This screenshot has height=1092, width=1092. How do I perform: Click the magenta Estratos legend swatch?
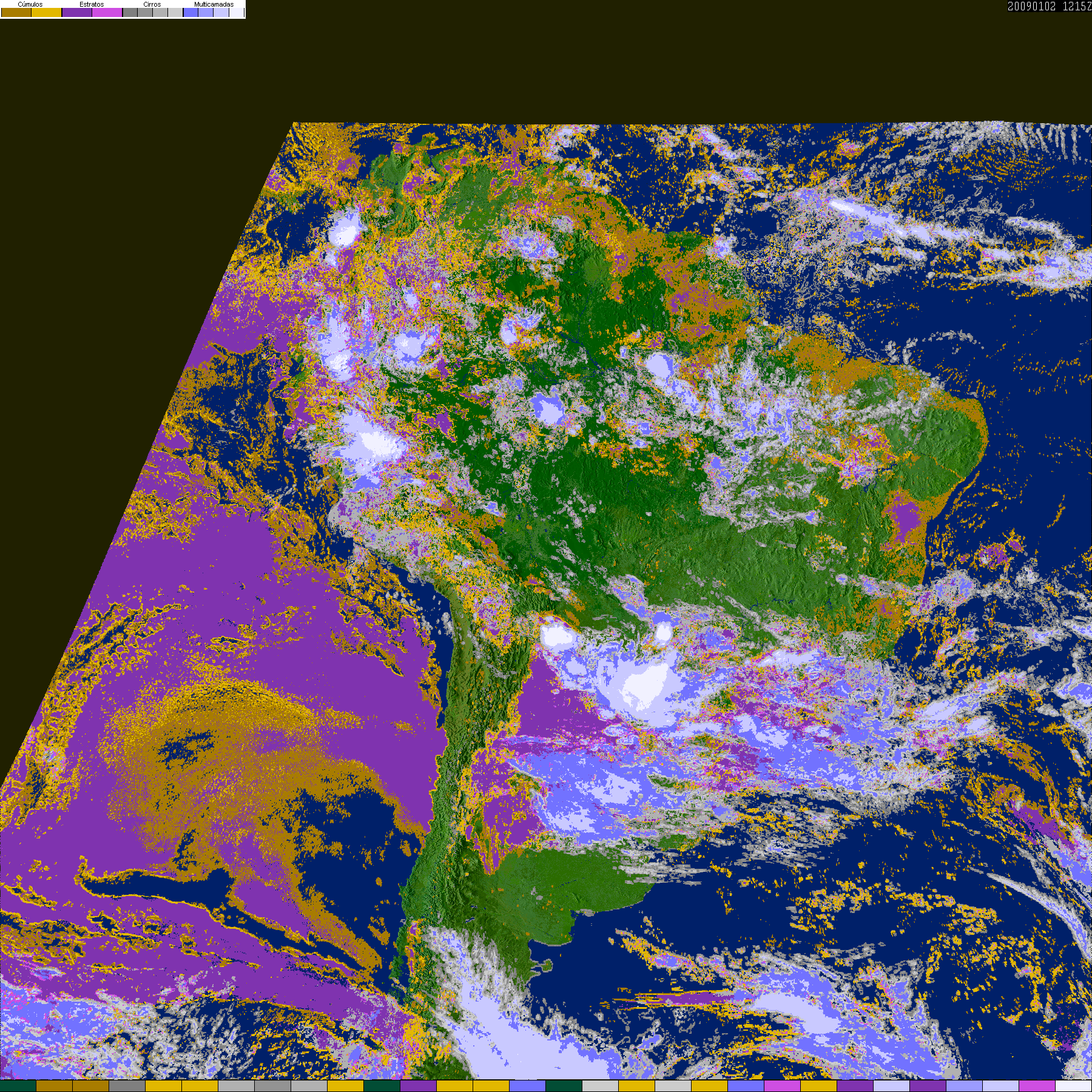point(107,12)
